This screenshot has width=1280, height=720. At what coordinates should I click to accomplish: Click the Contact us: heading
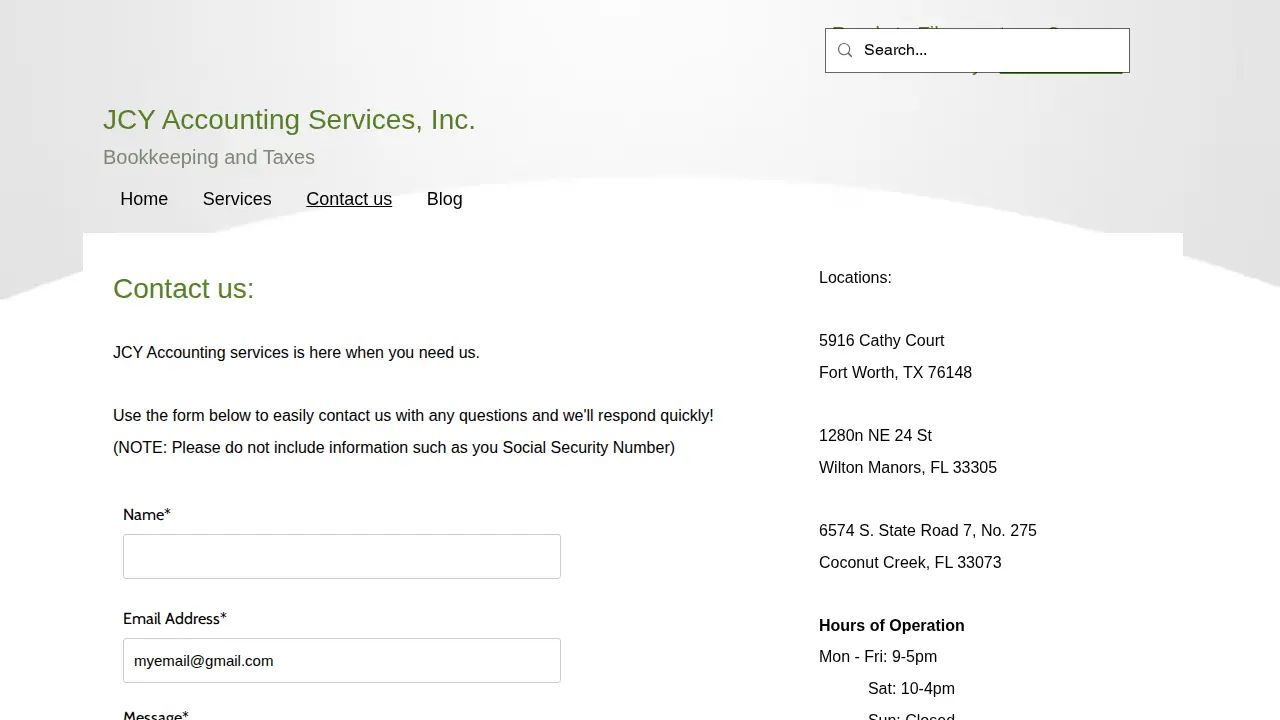184,289
